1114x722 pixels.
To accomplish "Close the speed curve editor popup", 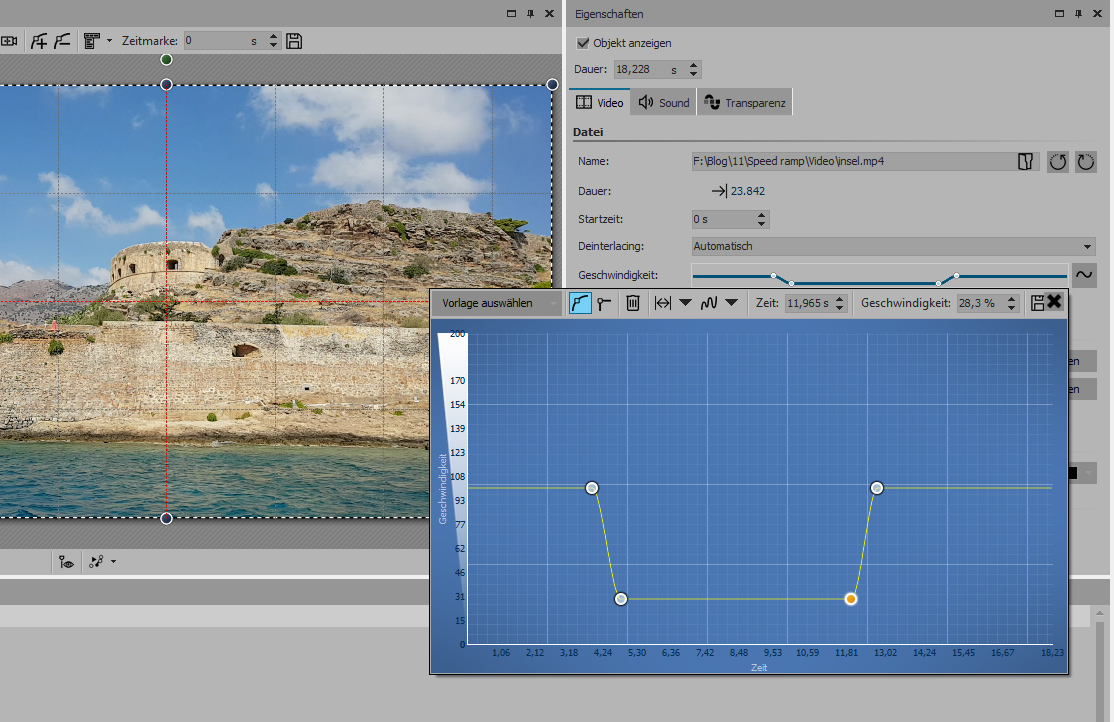I will click(1054, 301).
